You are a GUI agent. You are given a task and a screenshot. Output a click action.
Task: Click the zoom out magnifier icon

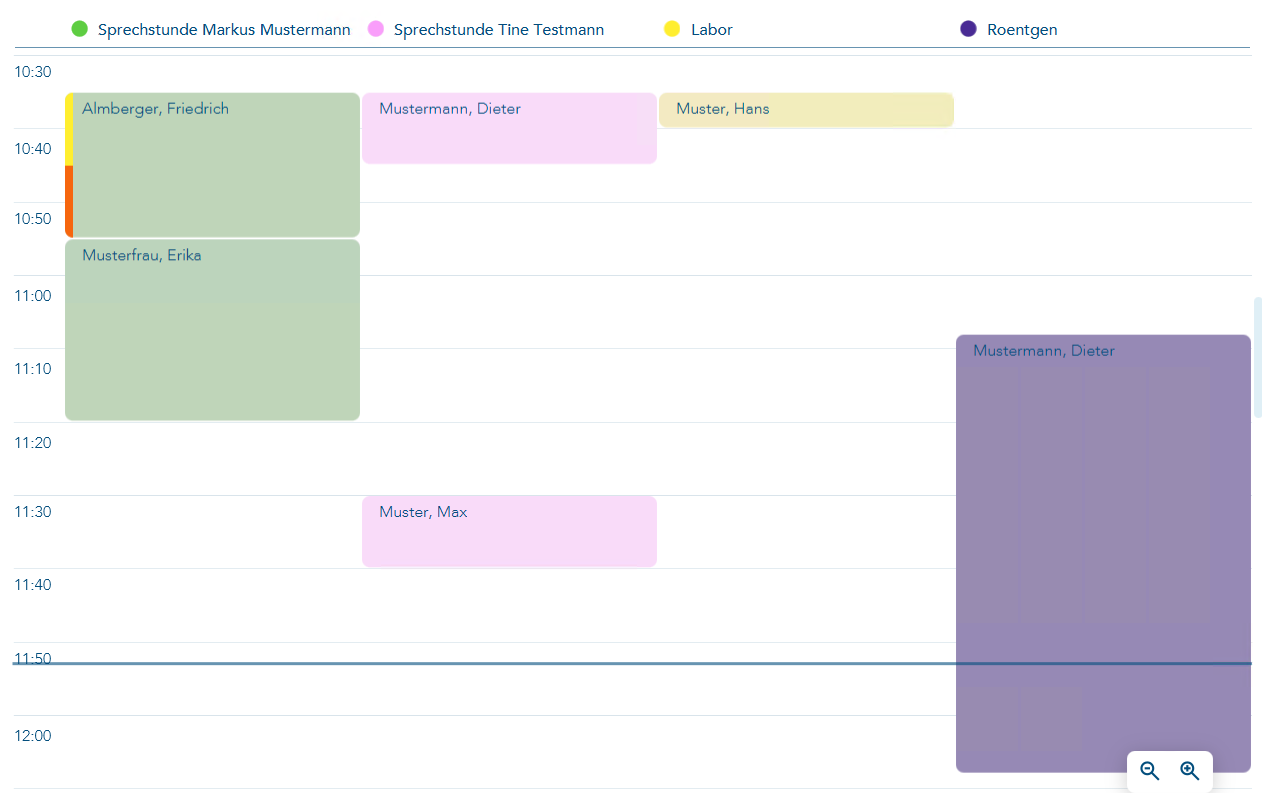click(x=1150, y=771)
